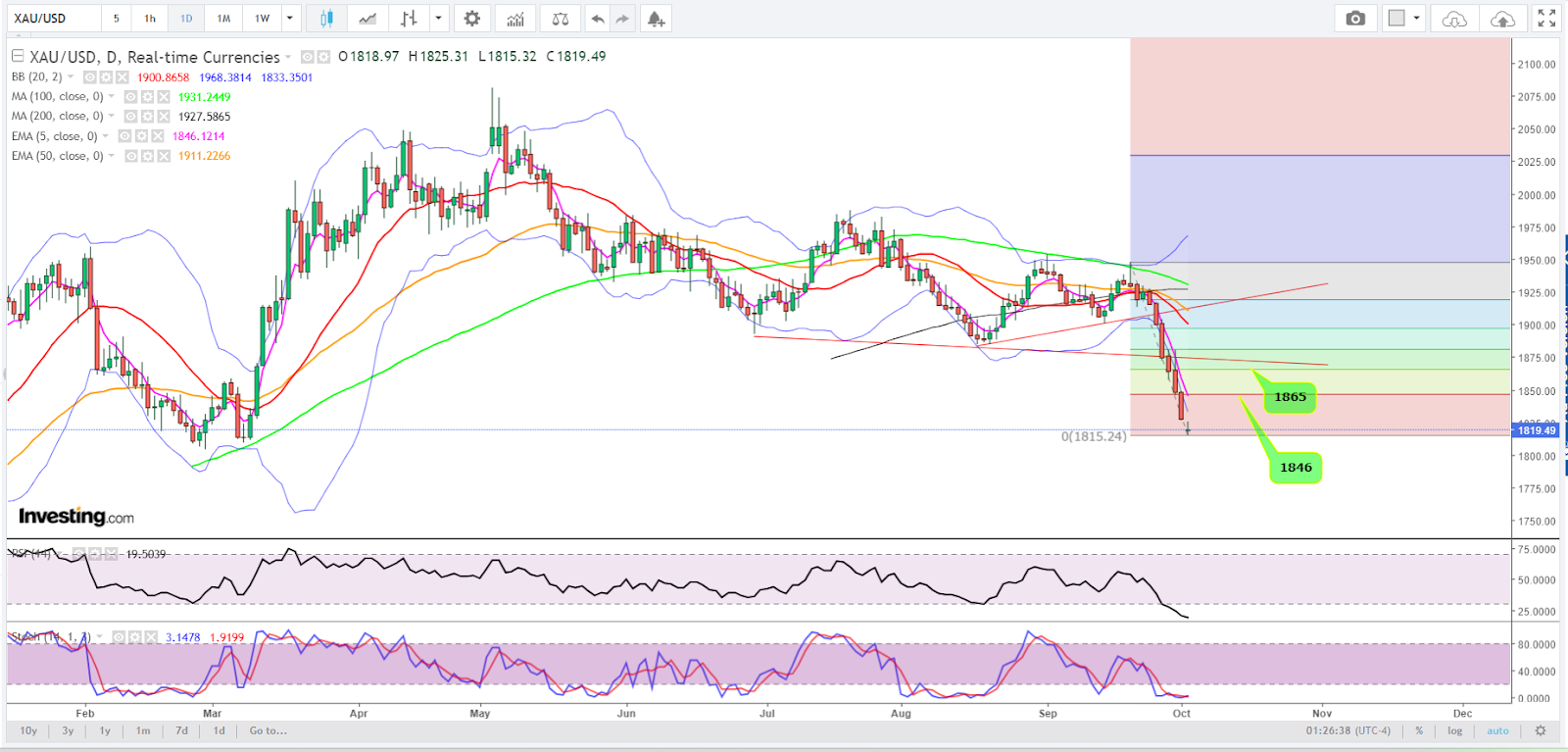Open the indicators icon in toolbar

[x=515, y=19]
